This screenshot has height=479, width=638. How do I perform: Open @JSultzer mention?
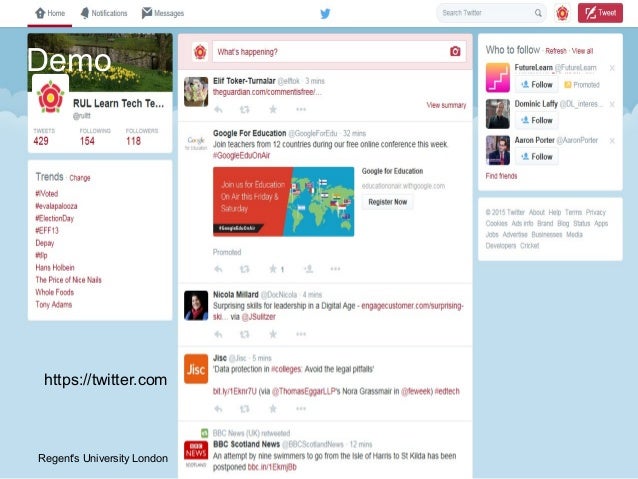coord(258,317)
